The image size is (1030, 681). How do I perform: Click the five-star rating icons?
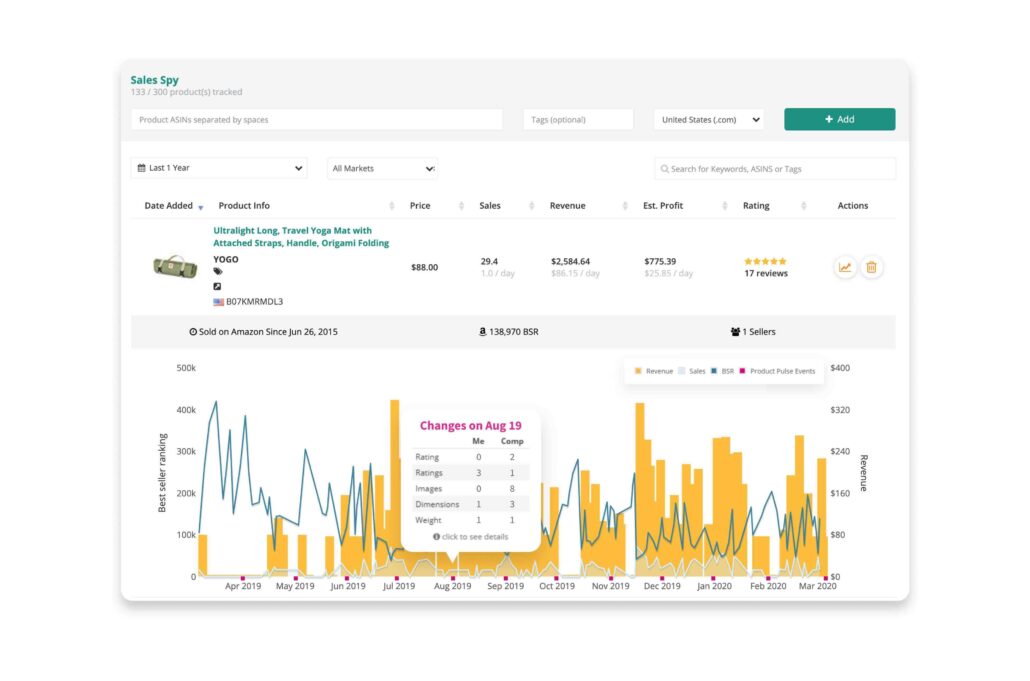pyautogui.click(x=765, y=261)
